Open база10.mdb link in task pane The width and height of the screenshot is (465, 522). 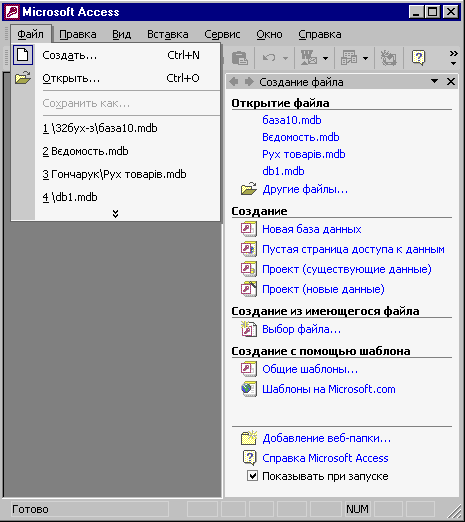[292, 120]
